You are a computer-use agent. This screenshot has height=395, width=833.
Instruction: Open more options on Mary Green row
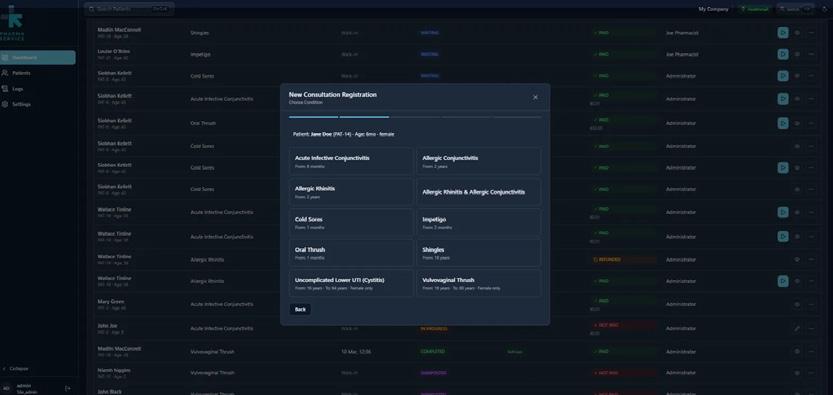[811, 304]
